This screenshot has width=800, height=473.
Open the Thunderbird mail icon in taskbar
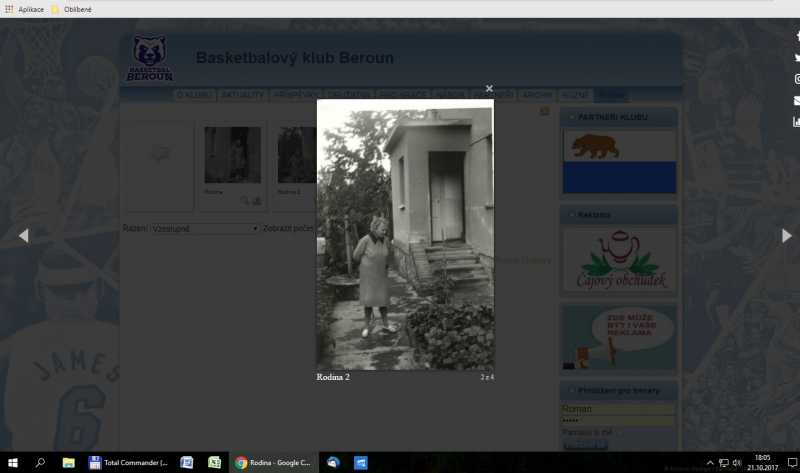pyautogui.click(x=333, y=463)
